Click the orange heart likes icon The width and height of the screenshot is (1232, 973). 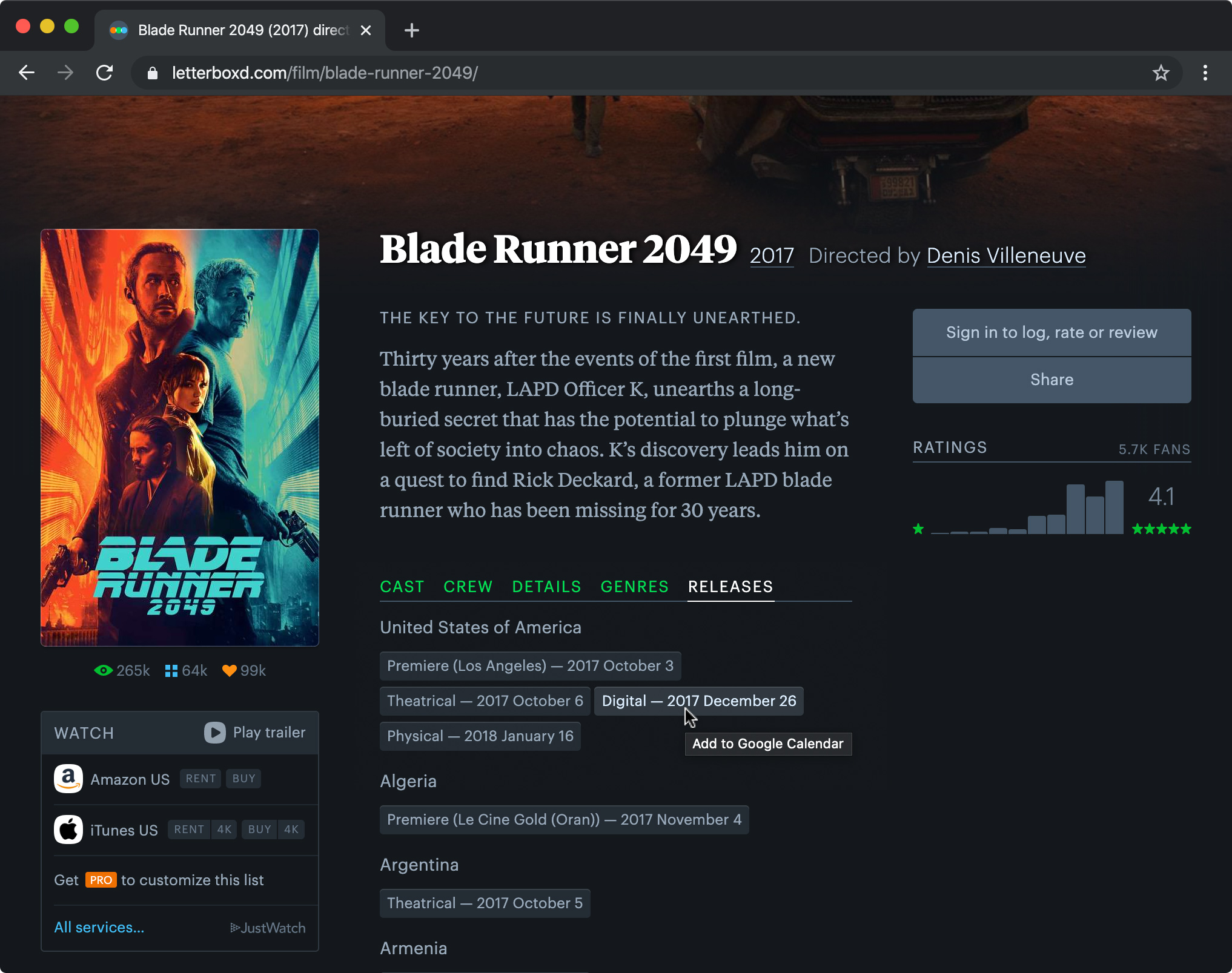(229, 671)
